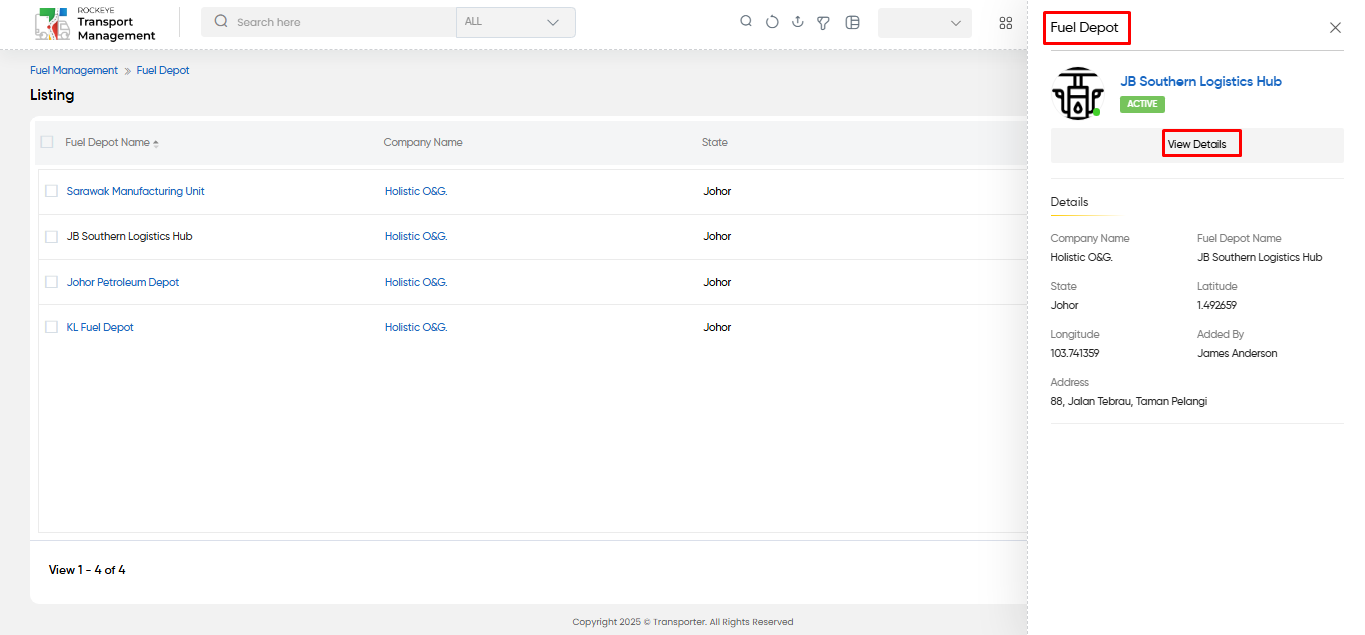Click the JB Southern Logistics Hub panel heading link

(x=1201, y=82)
